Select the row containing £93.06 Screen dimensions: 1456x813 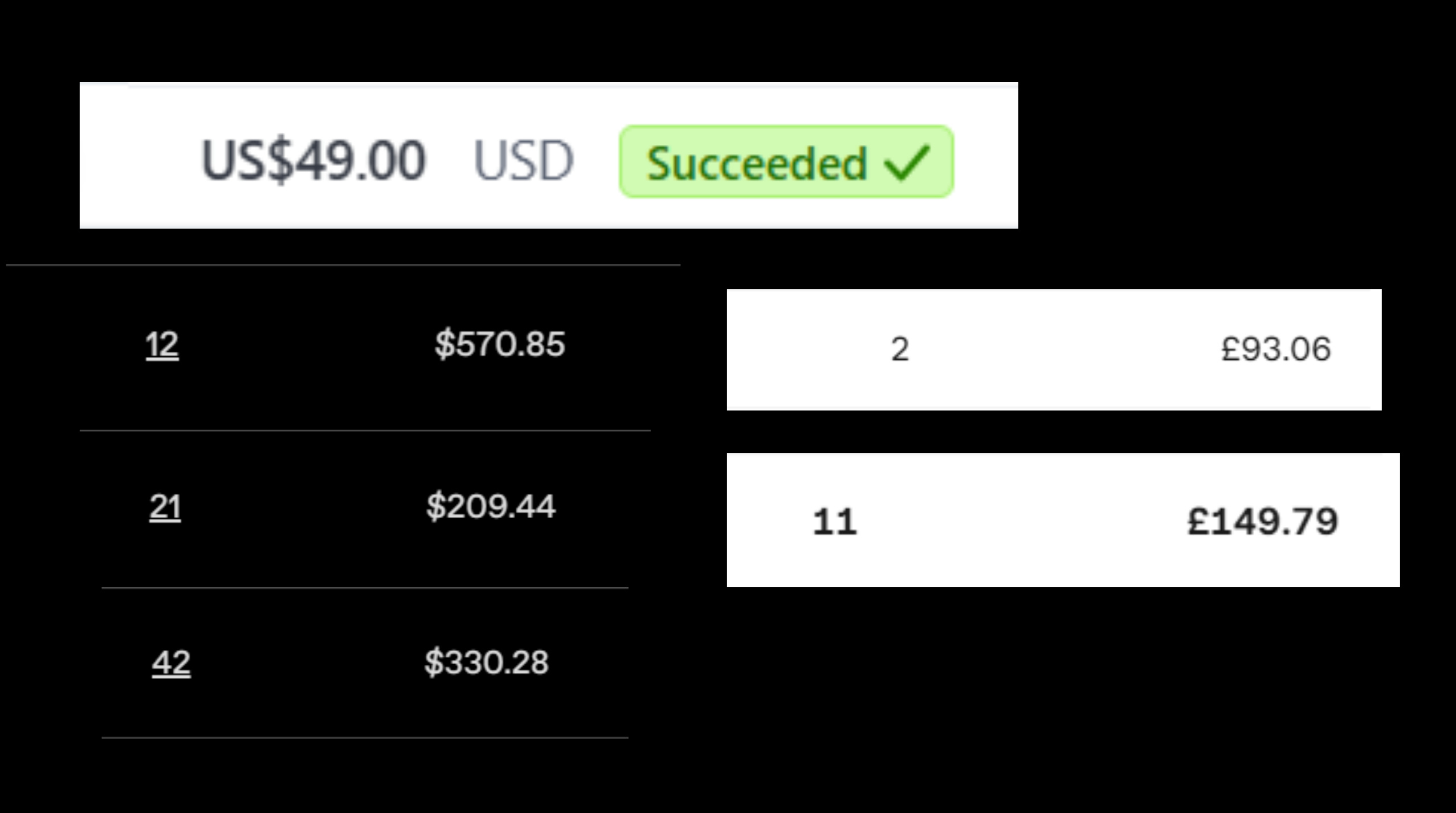(x=1054, y=349)
